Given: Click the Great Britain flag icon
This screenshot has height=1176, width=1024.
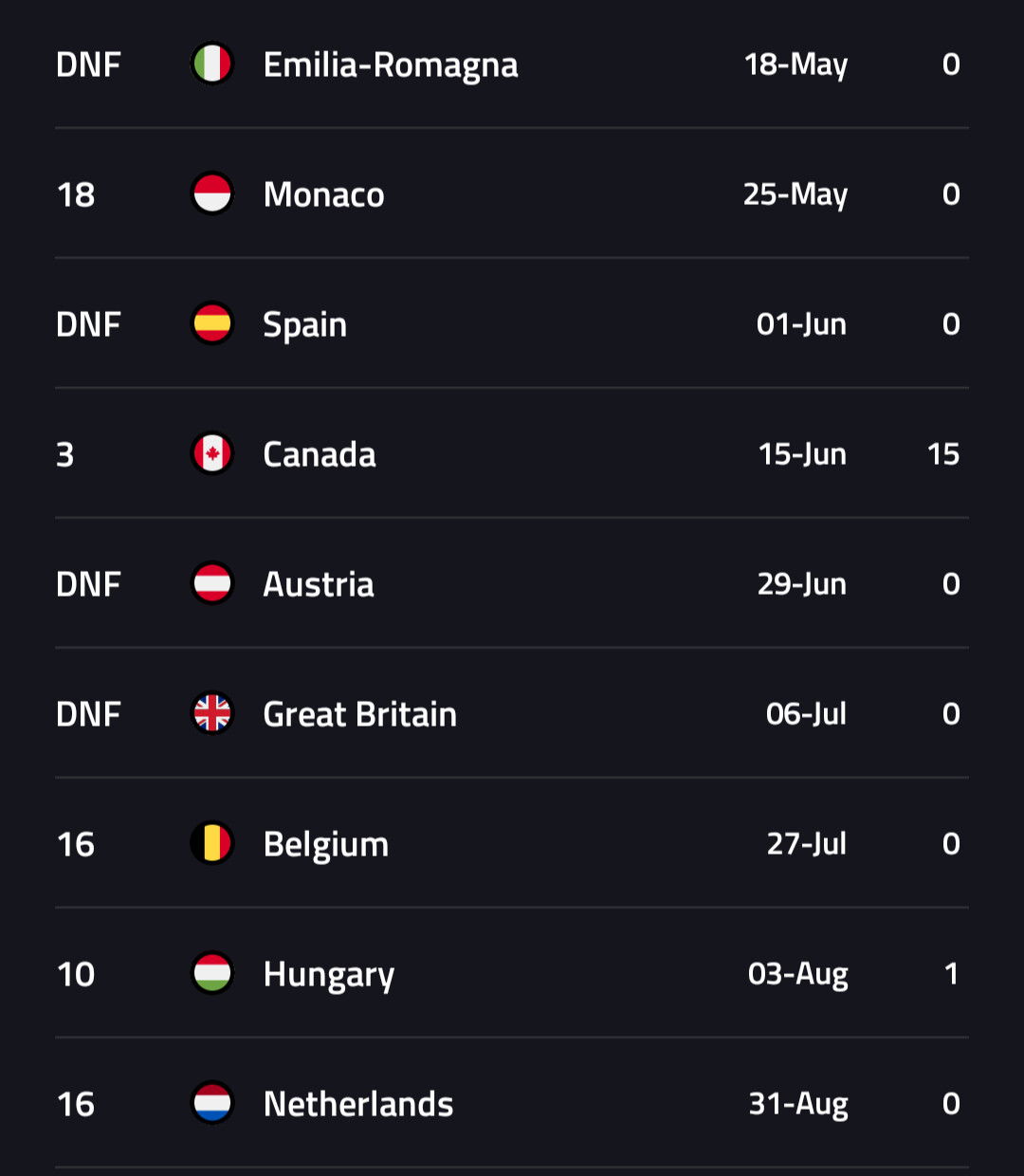Looking at the screenshot, I should [x=212, y=714].
